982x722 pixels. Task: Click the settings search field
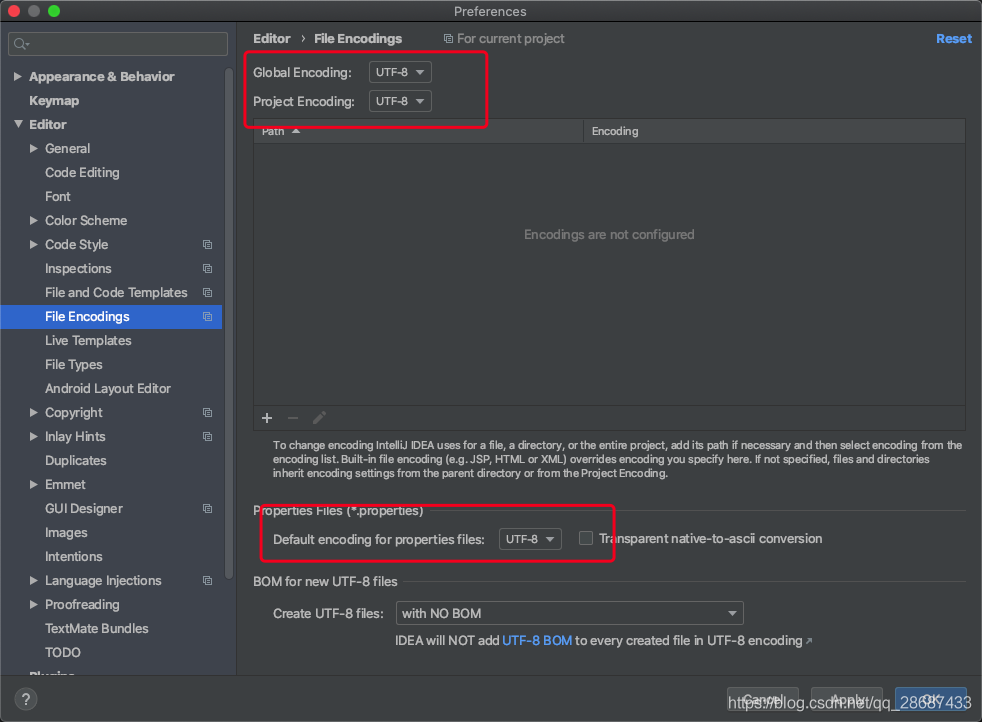coord(118,44)
